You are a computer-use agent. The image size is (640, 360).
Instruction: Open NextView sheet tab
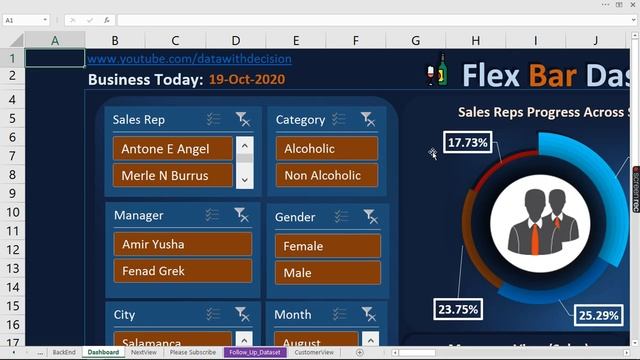pyautogui.click(x=144, y=352)
